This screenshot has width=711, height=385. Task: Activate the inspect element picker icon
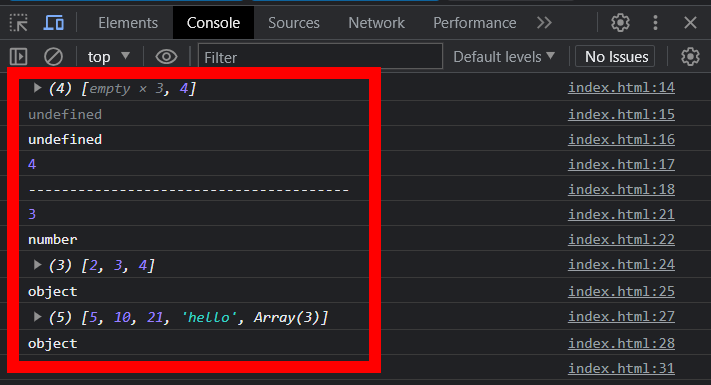[x=19, y=23]
